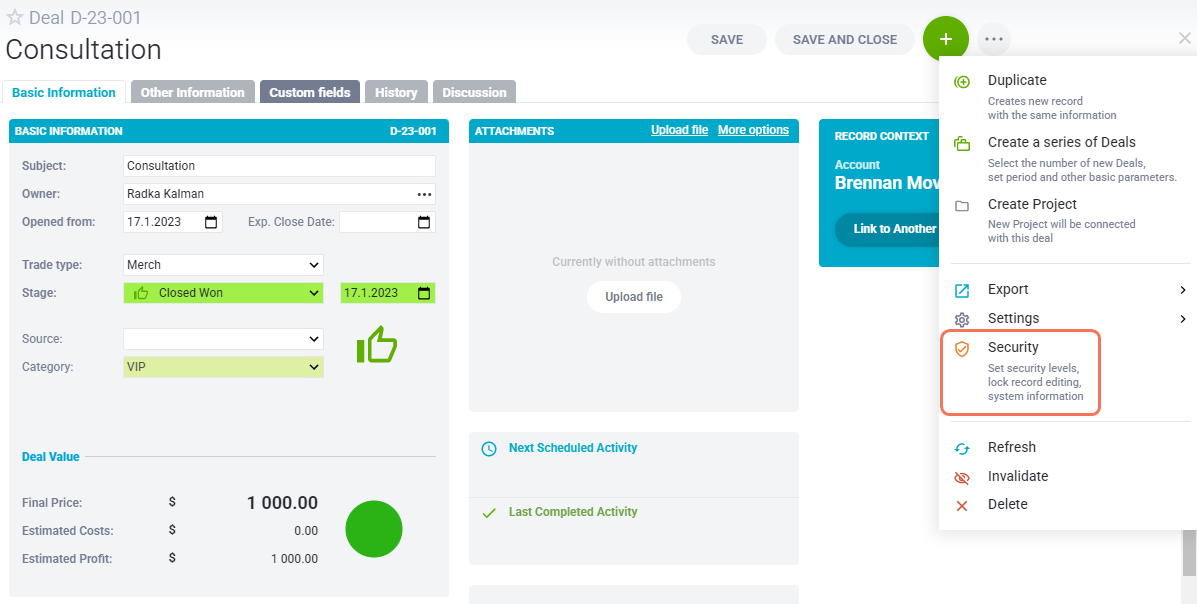Click the Last Completed Activity link
Viewport: 1197px width, 604px height.
(x=573, y=512)
